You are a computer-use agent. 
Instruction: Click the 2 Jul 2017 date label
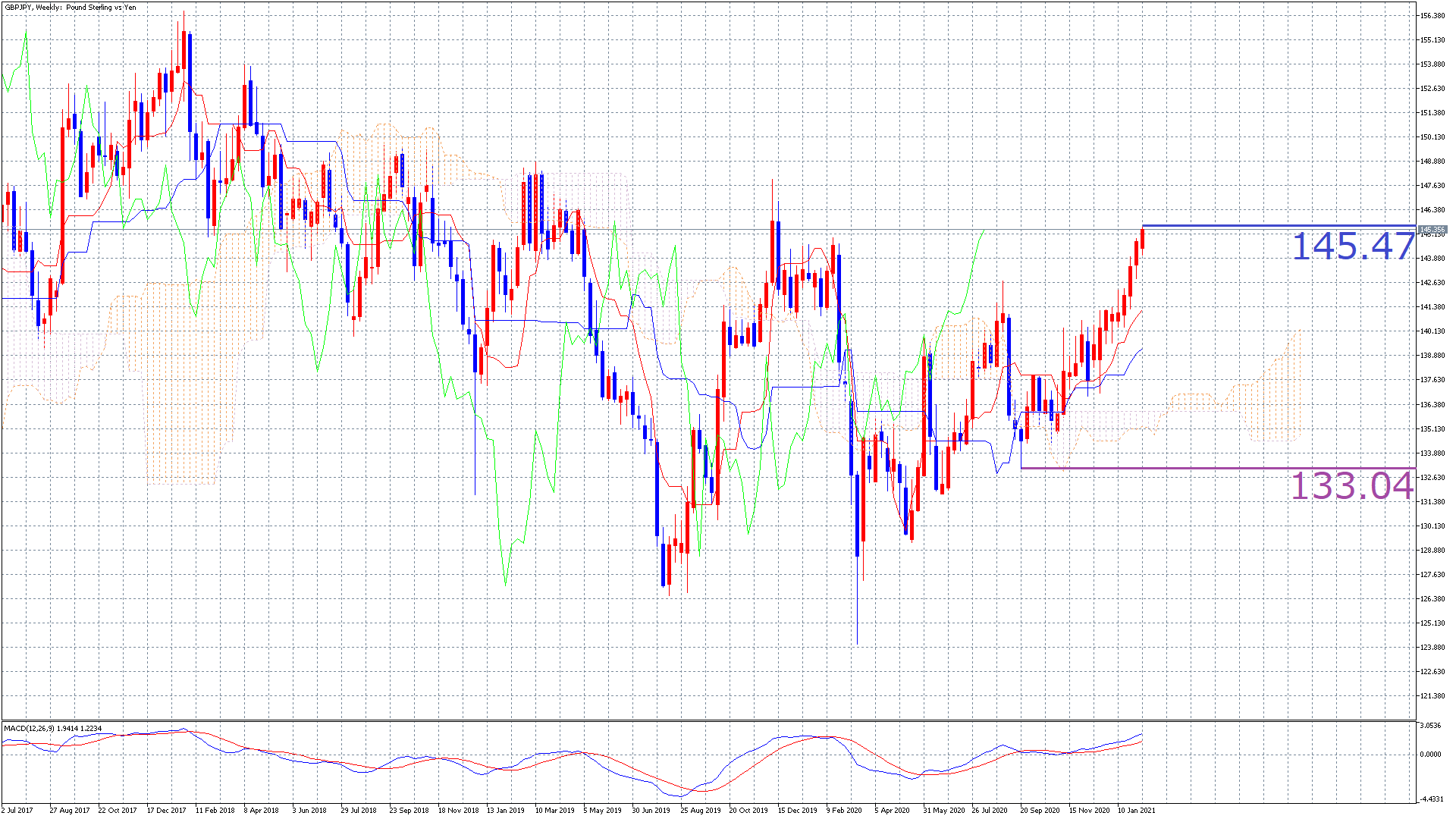coord(17,810)
